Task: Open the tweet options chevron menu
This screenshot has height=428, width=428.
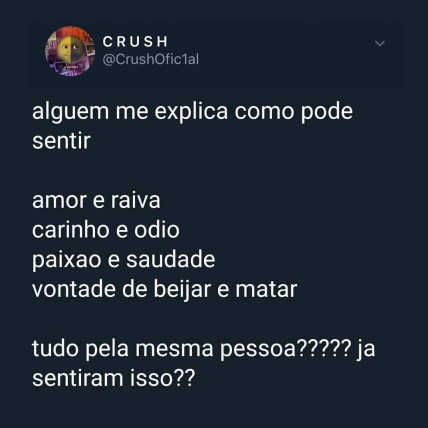Action: pyautogui.click(x=380, y=43)
